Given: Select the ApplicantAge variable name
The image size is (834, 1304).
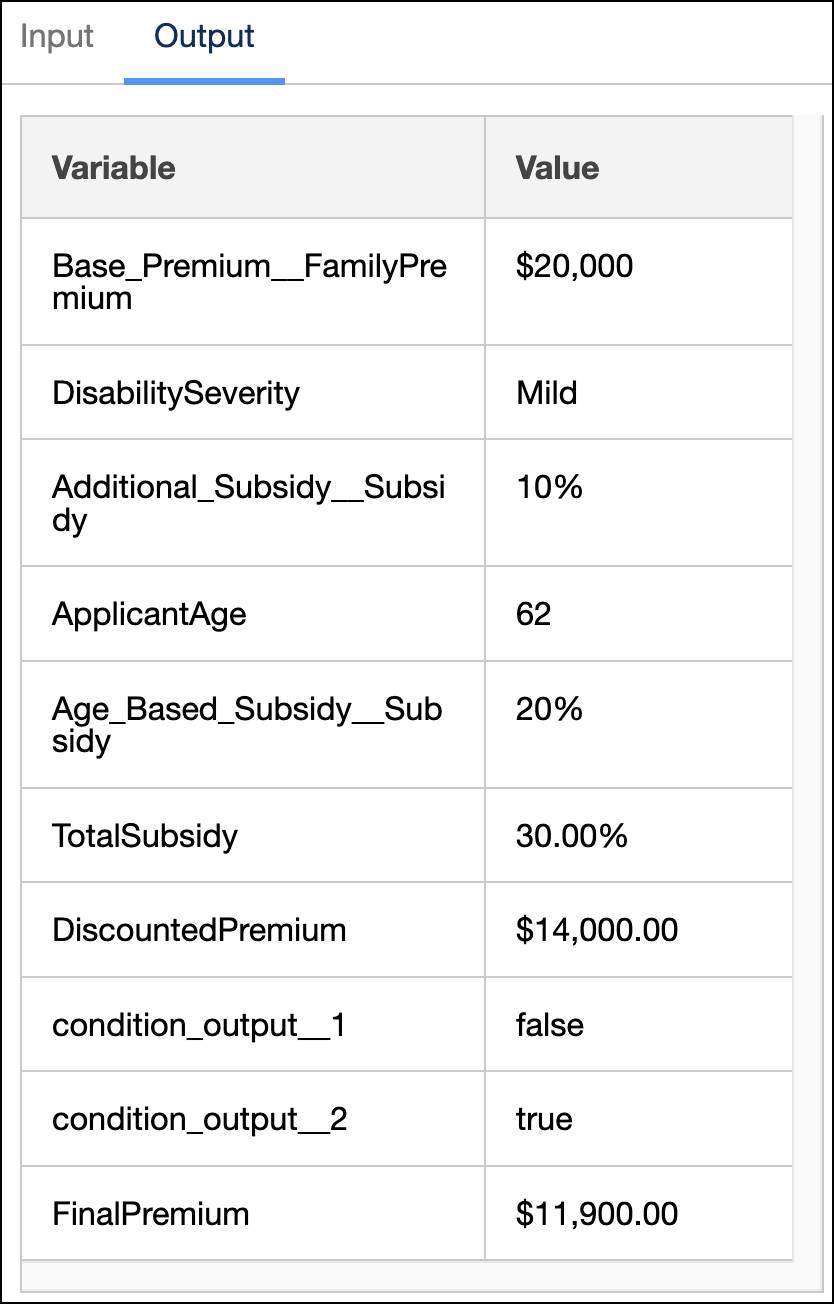Looking at the screenshot, I should 149,614.
